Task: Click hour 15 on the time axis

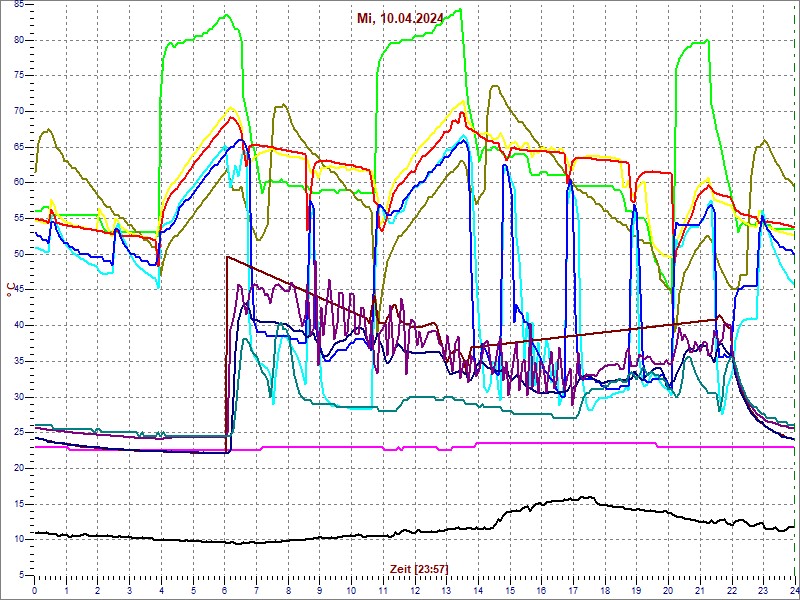Action: click(510, 590)
